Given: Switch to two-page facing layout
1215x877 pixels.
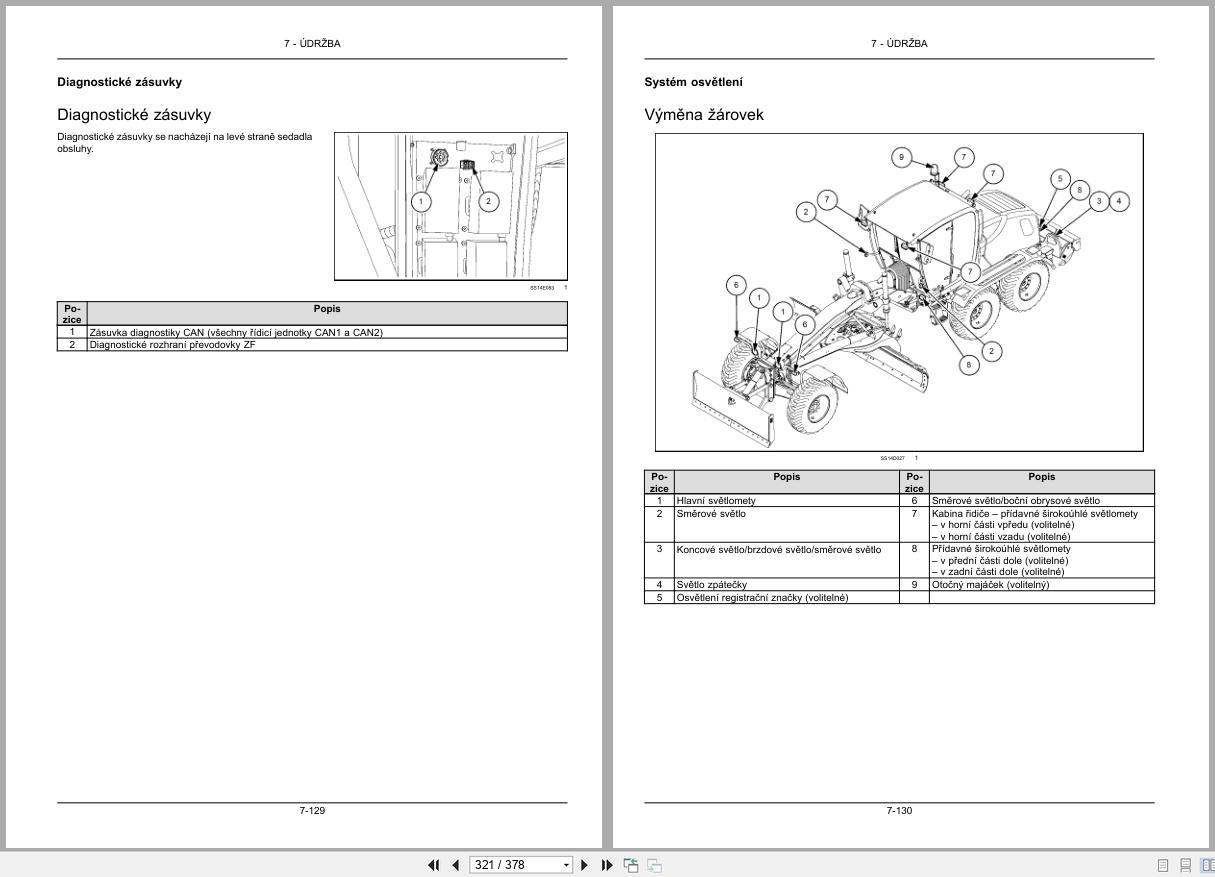Looking at the screenshot, I should 1207,865.
